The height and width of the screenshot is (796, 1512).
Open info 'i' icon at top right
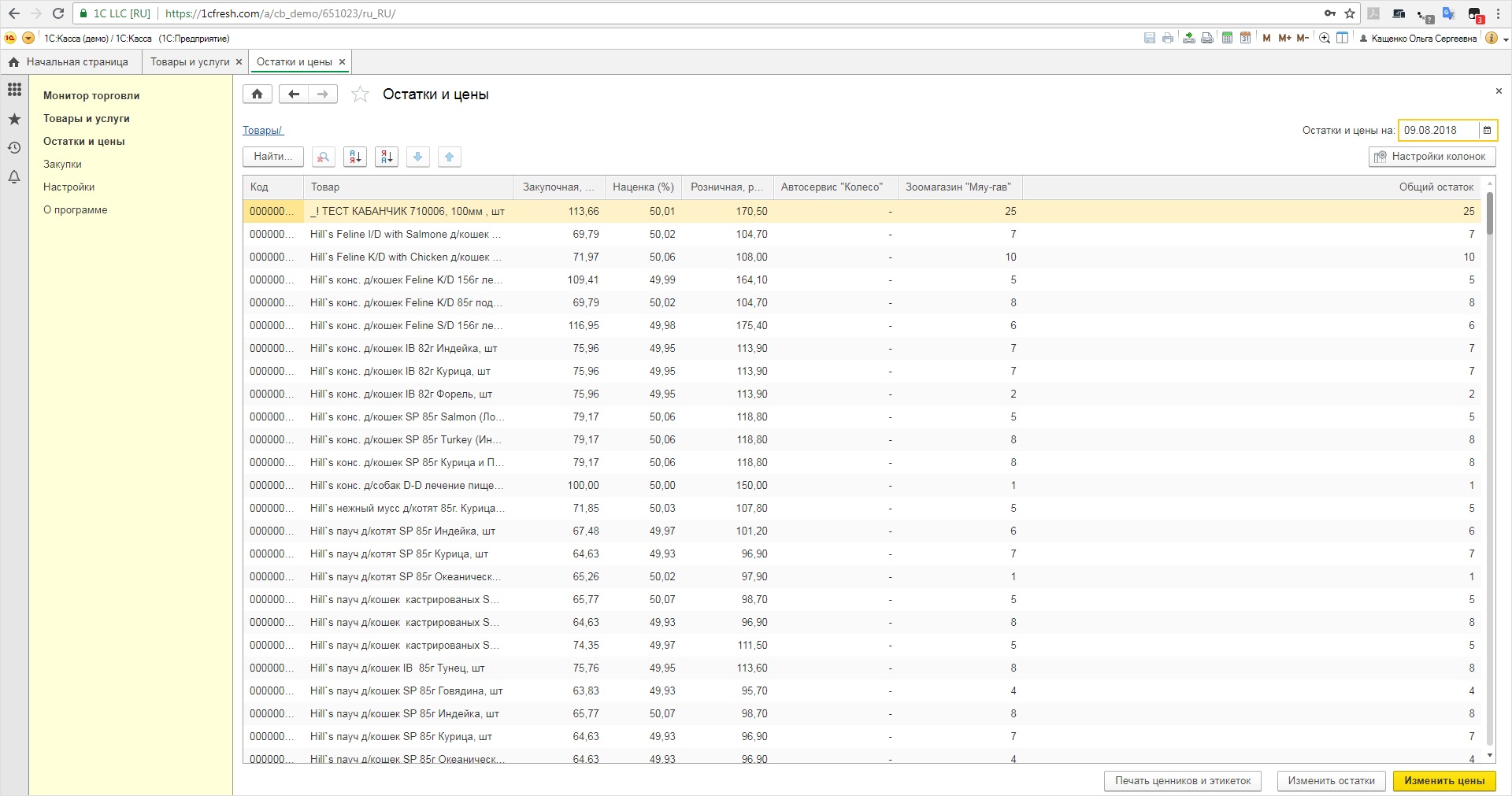[x=1491, y=38]
